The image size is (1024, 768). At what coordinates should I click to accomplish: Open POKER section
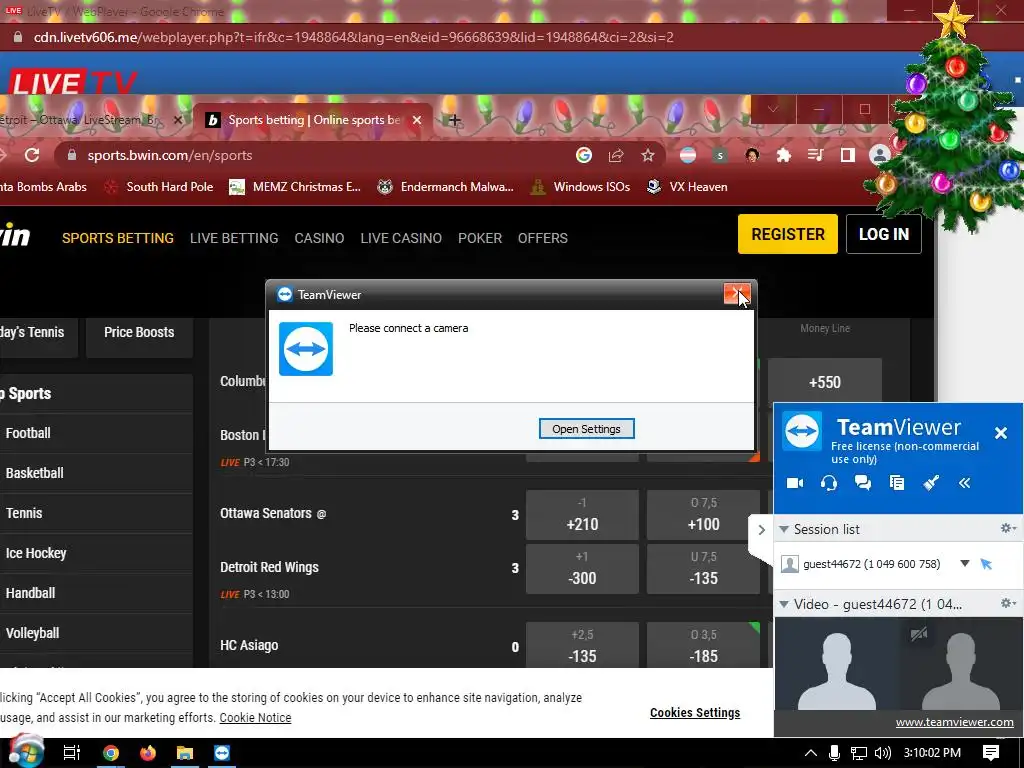(x=480, y=238)
